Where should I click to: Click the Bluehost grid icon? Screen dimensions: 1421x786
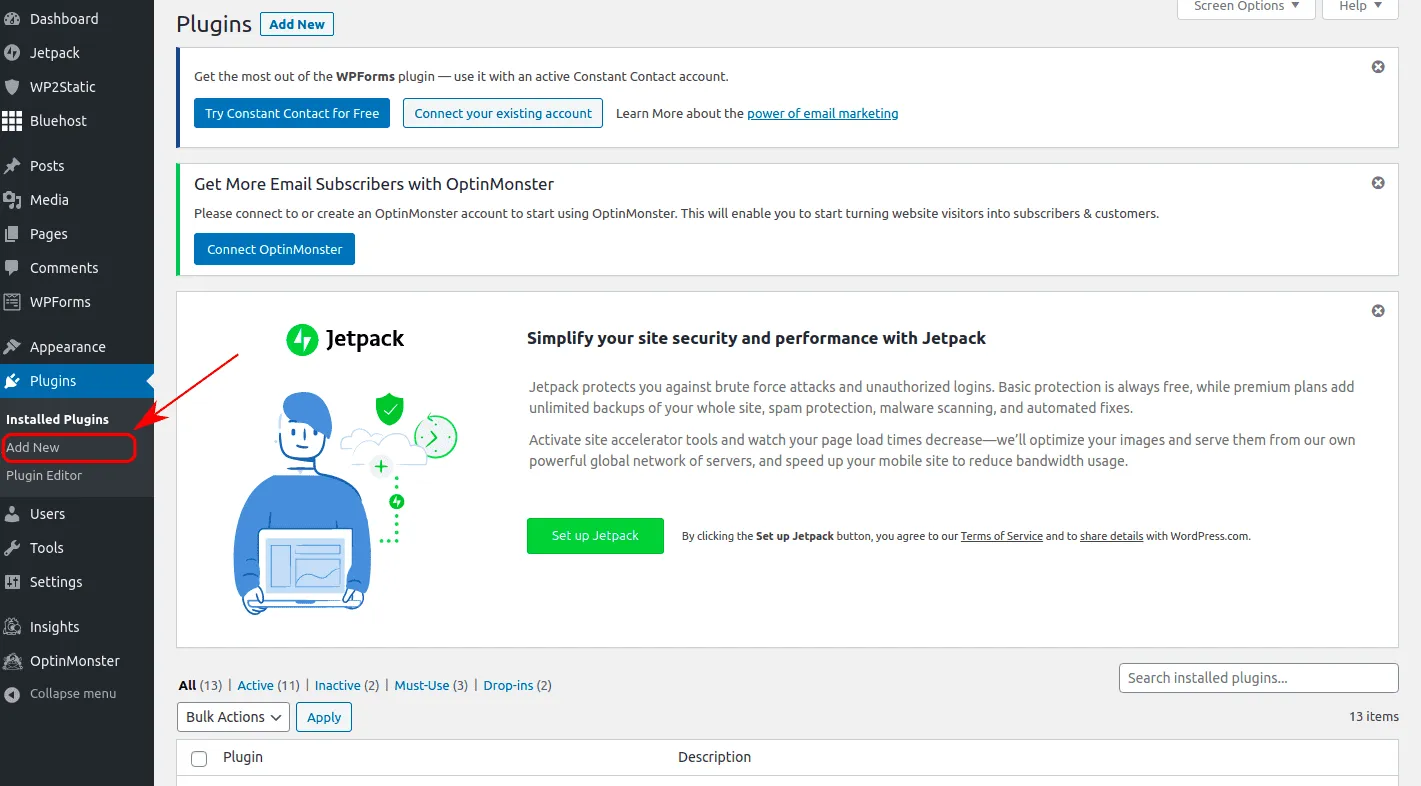coord(12,121)
